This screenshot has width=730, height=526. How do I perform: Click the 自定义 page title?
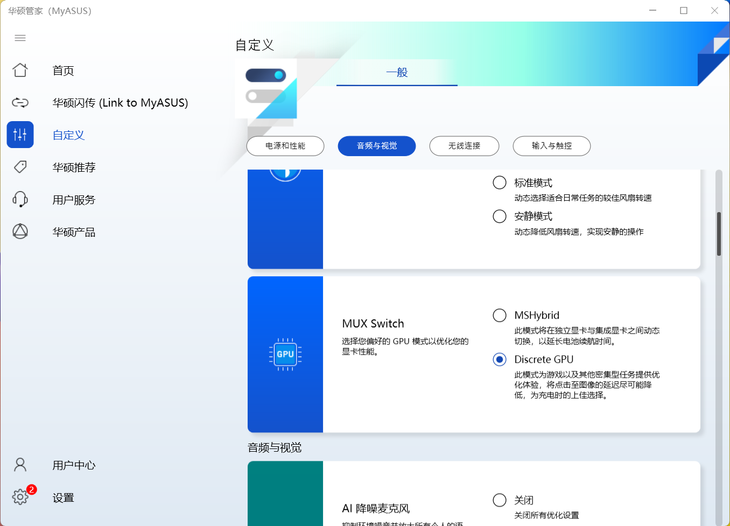point(255,45)
